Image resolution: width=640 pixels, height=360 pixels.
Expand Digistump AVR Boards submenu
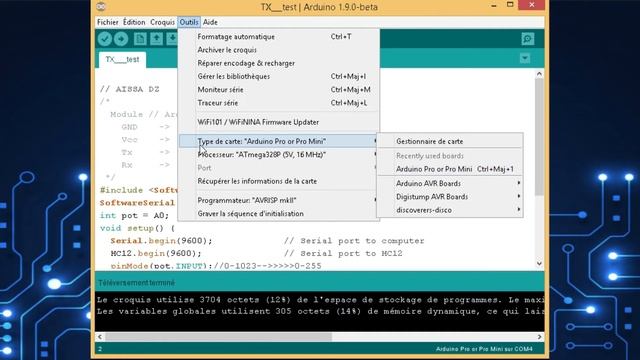click(x=450, y=197)
